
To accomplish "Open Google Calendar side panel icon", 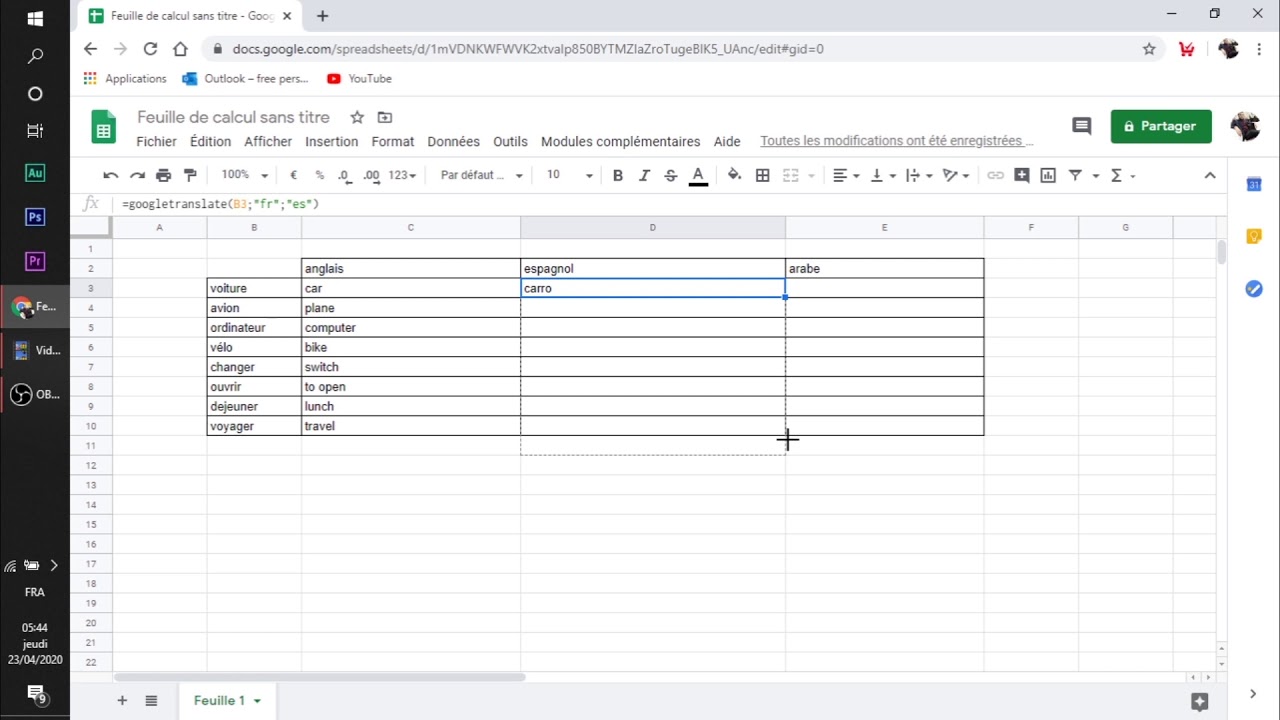I will (x=1253, y=184).
